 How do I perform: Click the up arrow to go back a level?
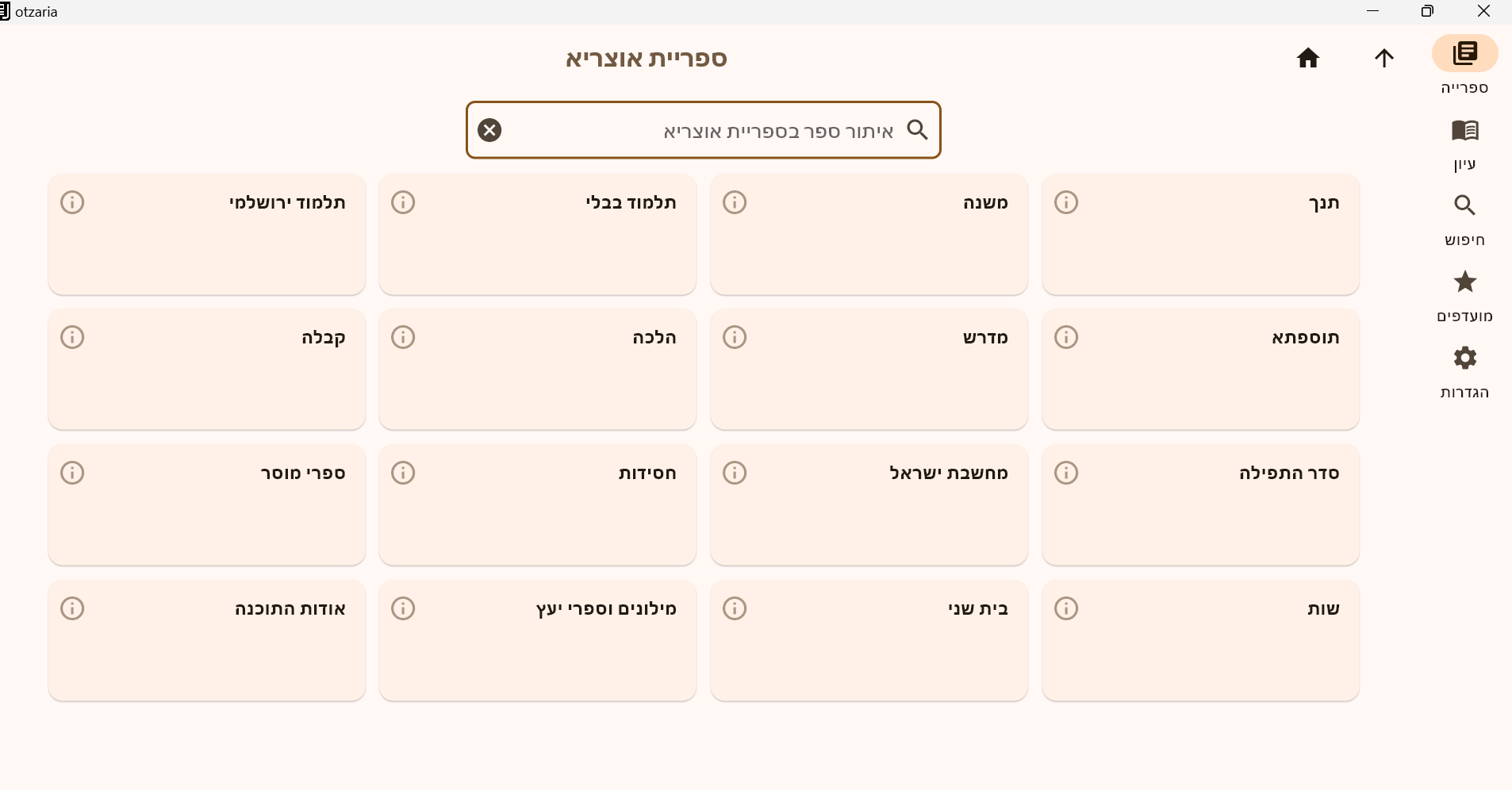click(x=1384, y=58)
